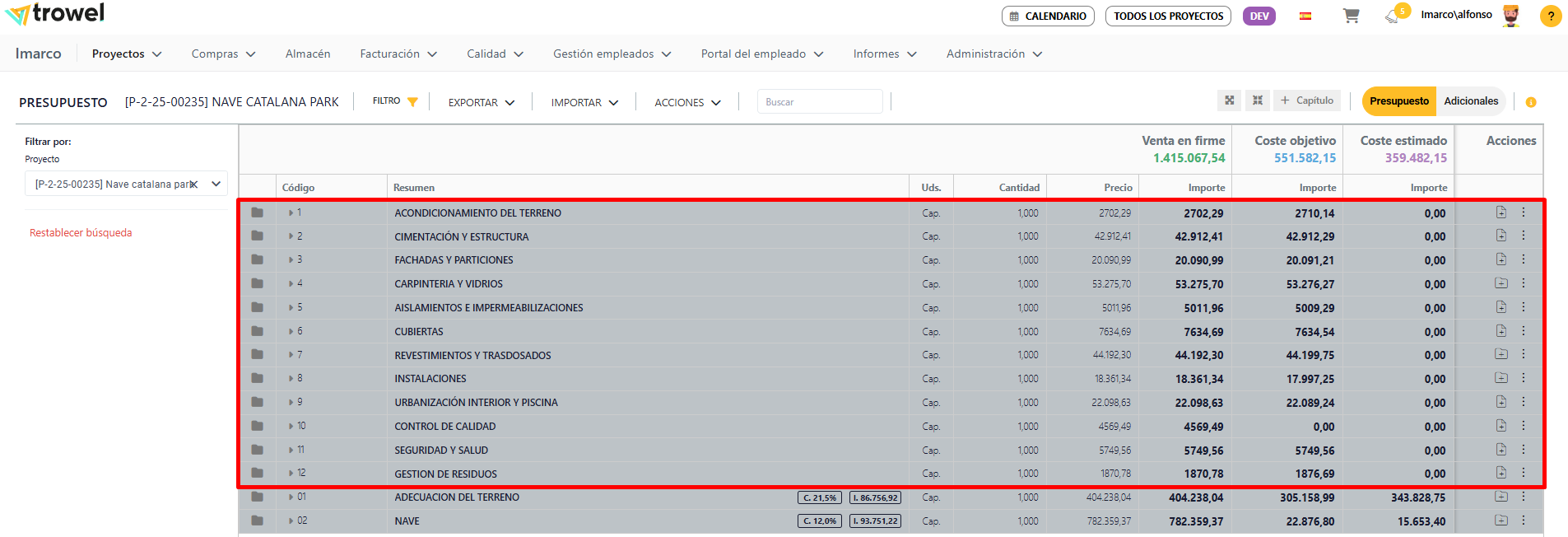Screen dimensions: 1568x537
Task: Click the add item icon for CUBIERTAS
Action: (1501, 331)
